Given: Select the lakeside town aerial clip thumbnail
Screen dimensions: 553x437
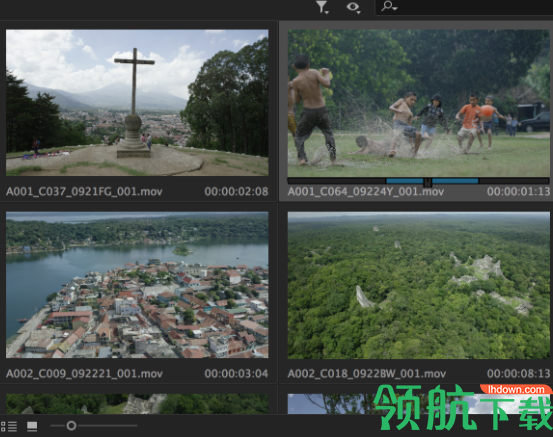Looking at the screenshot, I should click(x=137, y=285).
